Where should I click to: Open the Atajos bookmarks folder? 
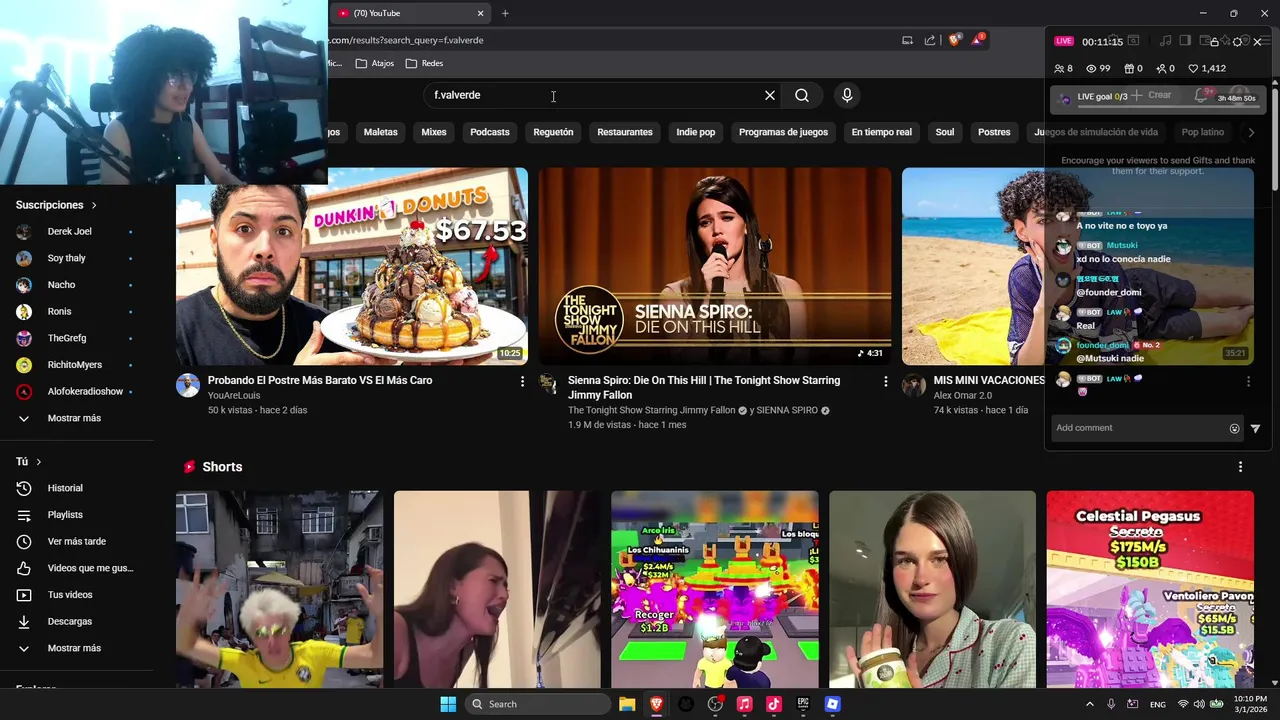pos(375,63)
